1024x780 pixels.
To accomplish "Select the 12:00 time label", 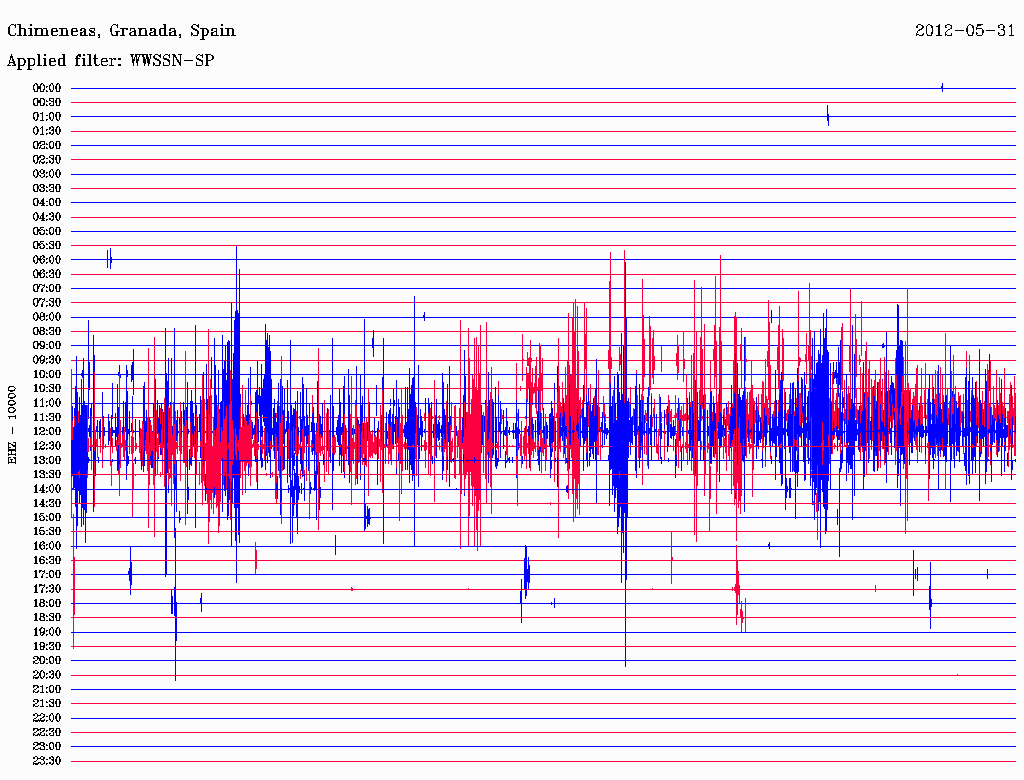I will click(46, 432).
